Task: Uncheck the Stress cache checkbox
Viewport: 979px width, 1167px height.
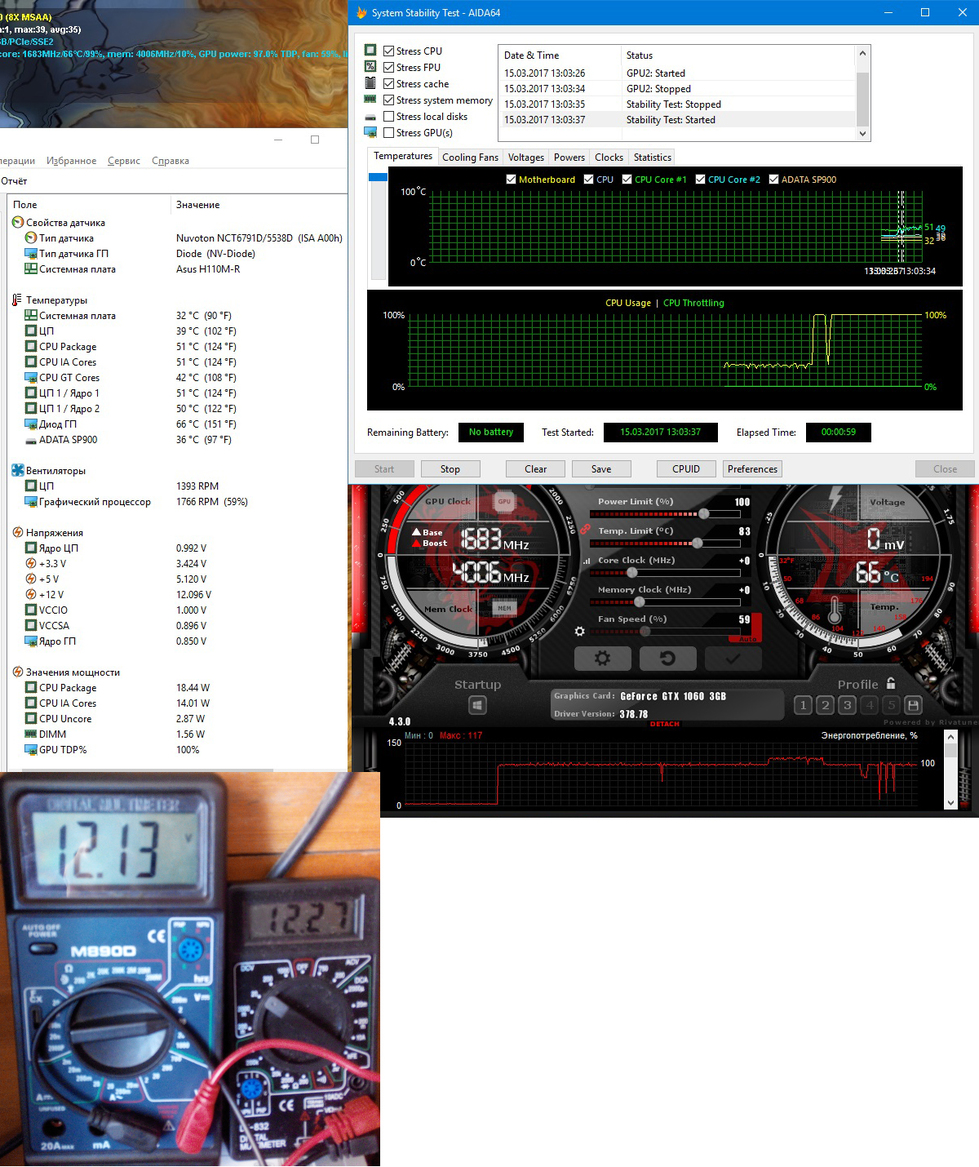Action: point(389,84)
